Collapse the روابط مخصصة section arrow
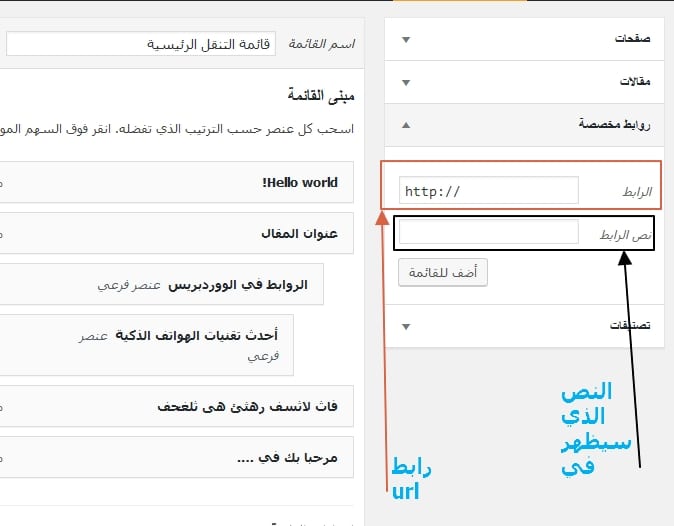This screenshot has height=526, width=674. tap(405, 125)
